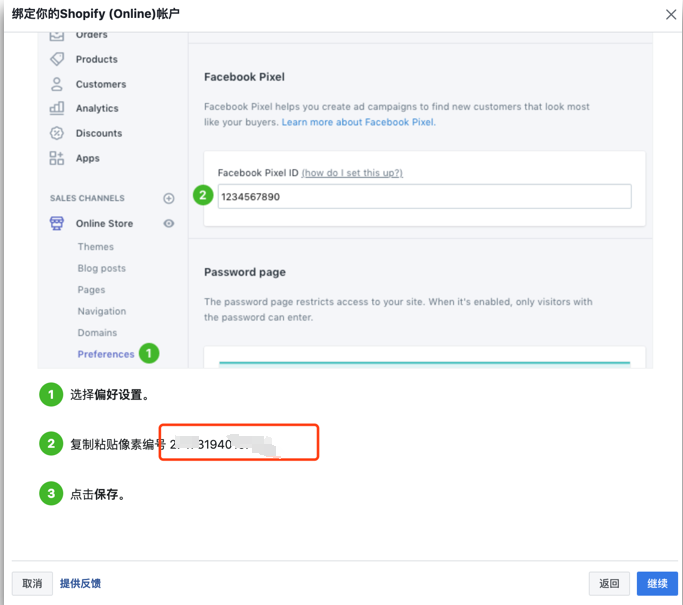Click the Facebook Pixel section heading
The image size is (683, 605).
[244, 77]
